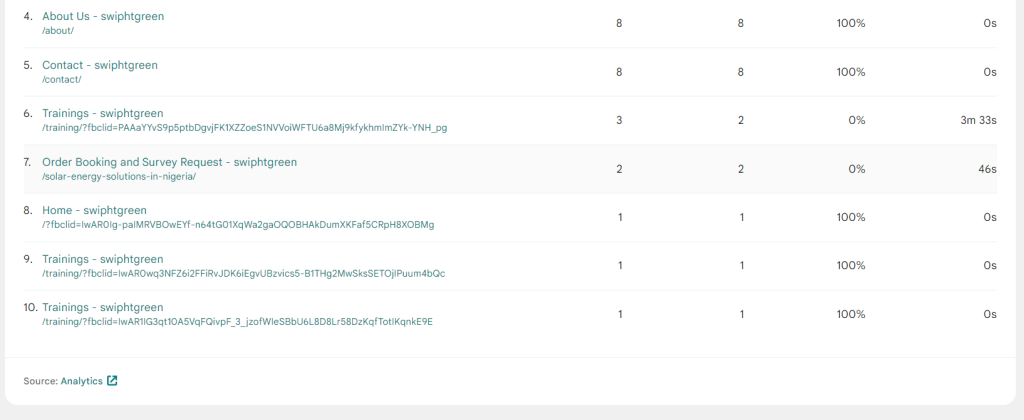
Task: Click the Contact - swiphtgreen page title
Action: pyautogui.click(x=99, y=65)
